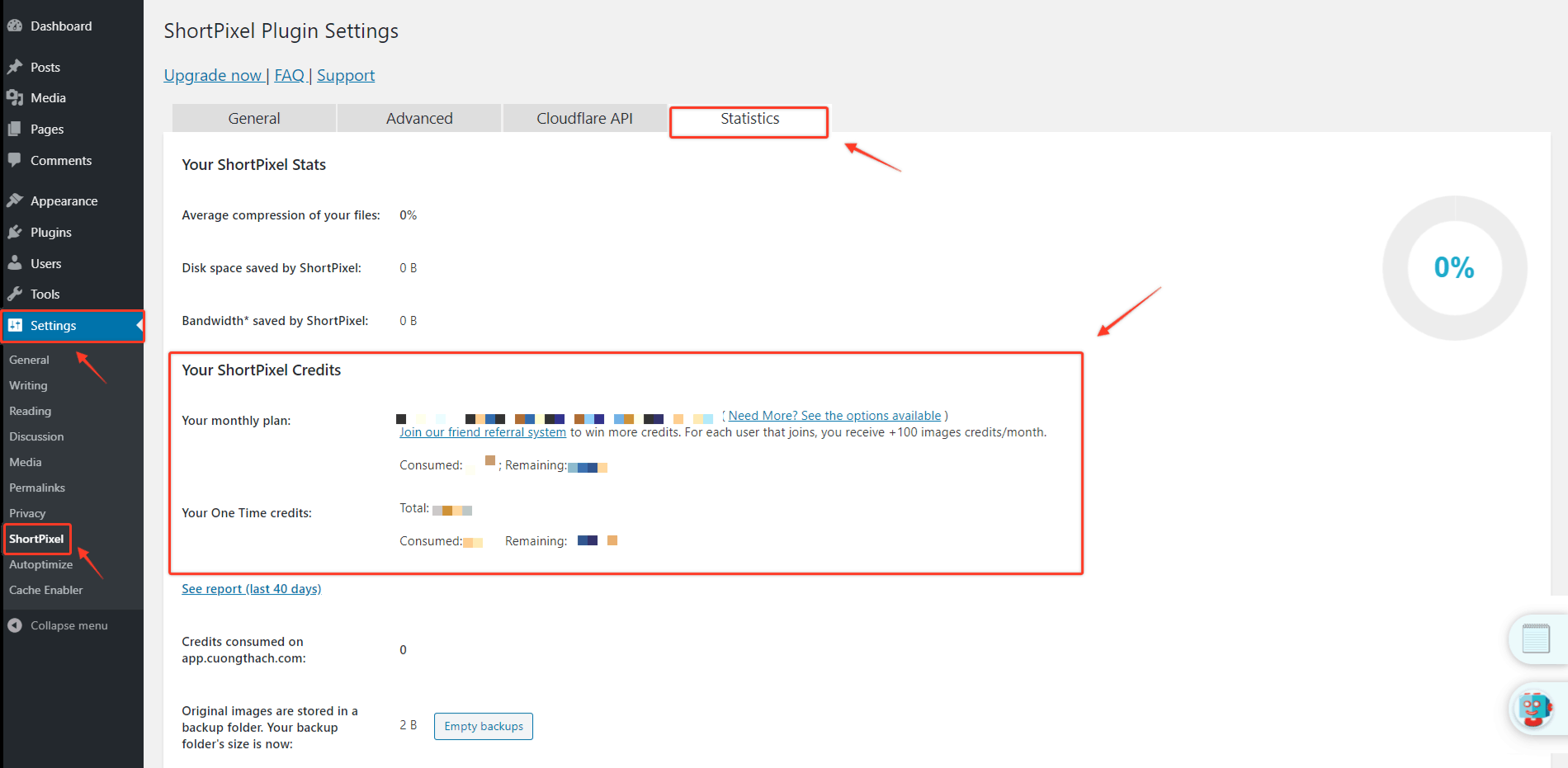The image size is (1568, 768).
Task: Click the Average compression of your files label
Action: (x=281, y=215)
